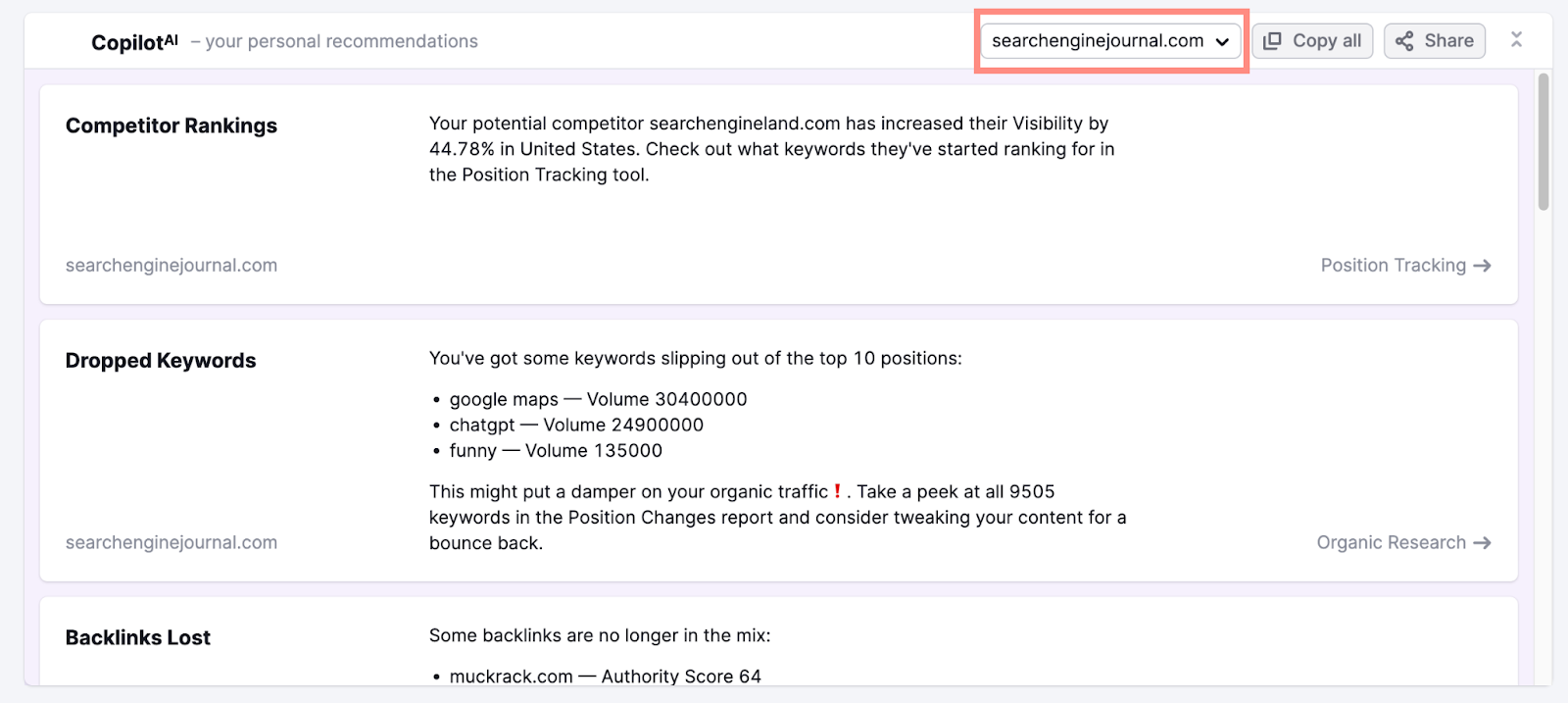Click the copy icon in Copy all

click(1272, 41)
